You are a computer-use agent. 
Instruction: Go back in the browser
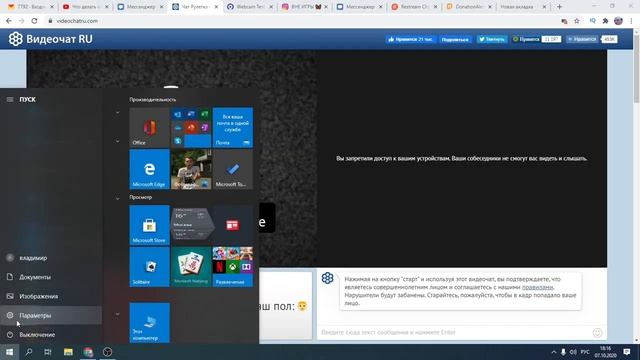click(9, 21)
